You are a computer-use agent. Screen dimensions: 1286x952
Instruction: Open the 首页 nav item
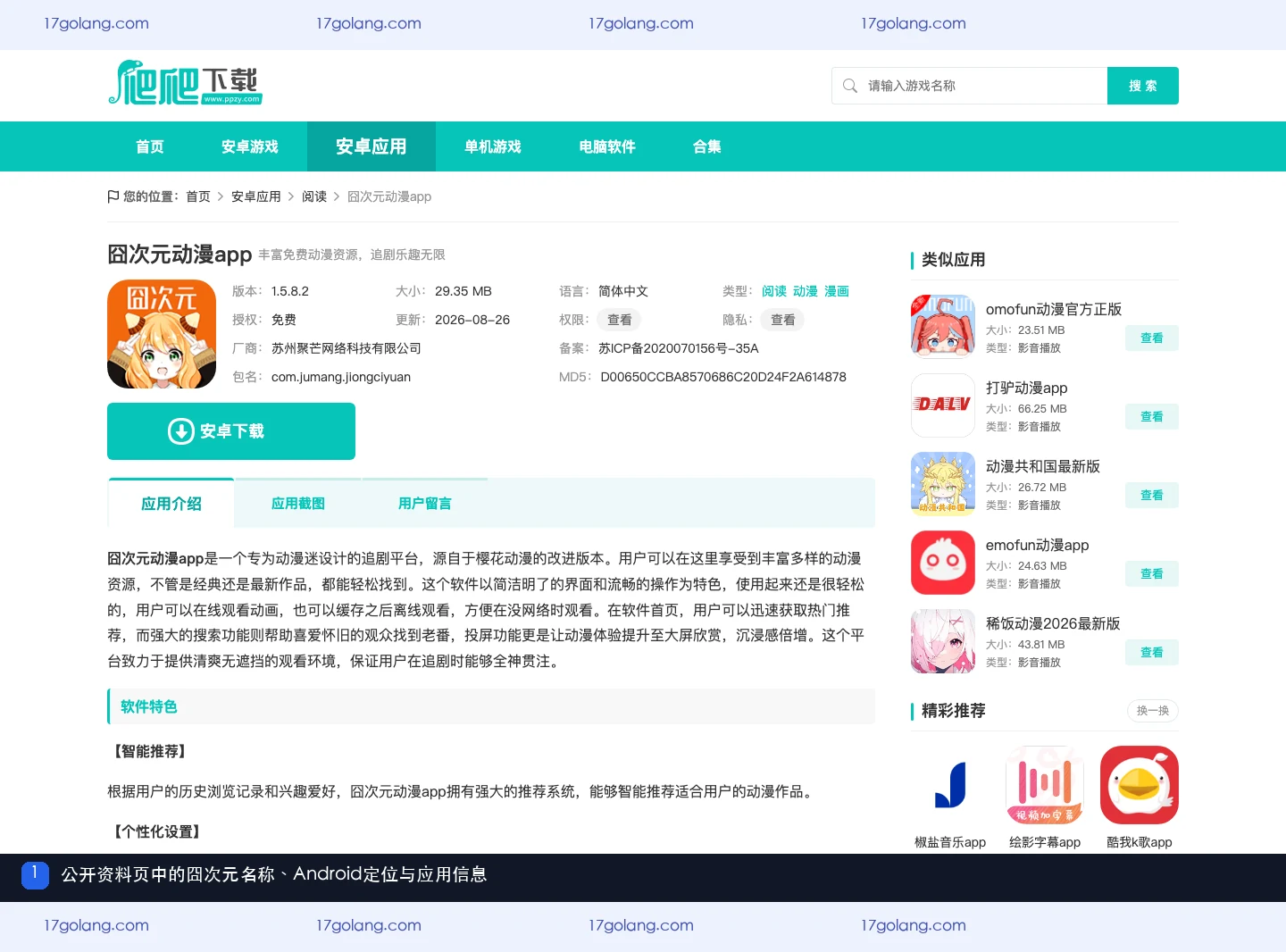click(150, 146)
